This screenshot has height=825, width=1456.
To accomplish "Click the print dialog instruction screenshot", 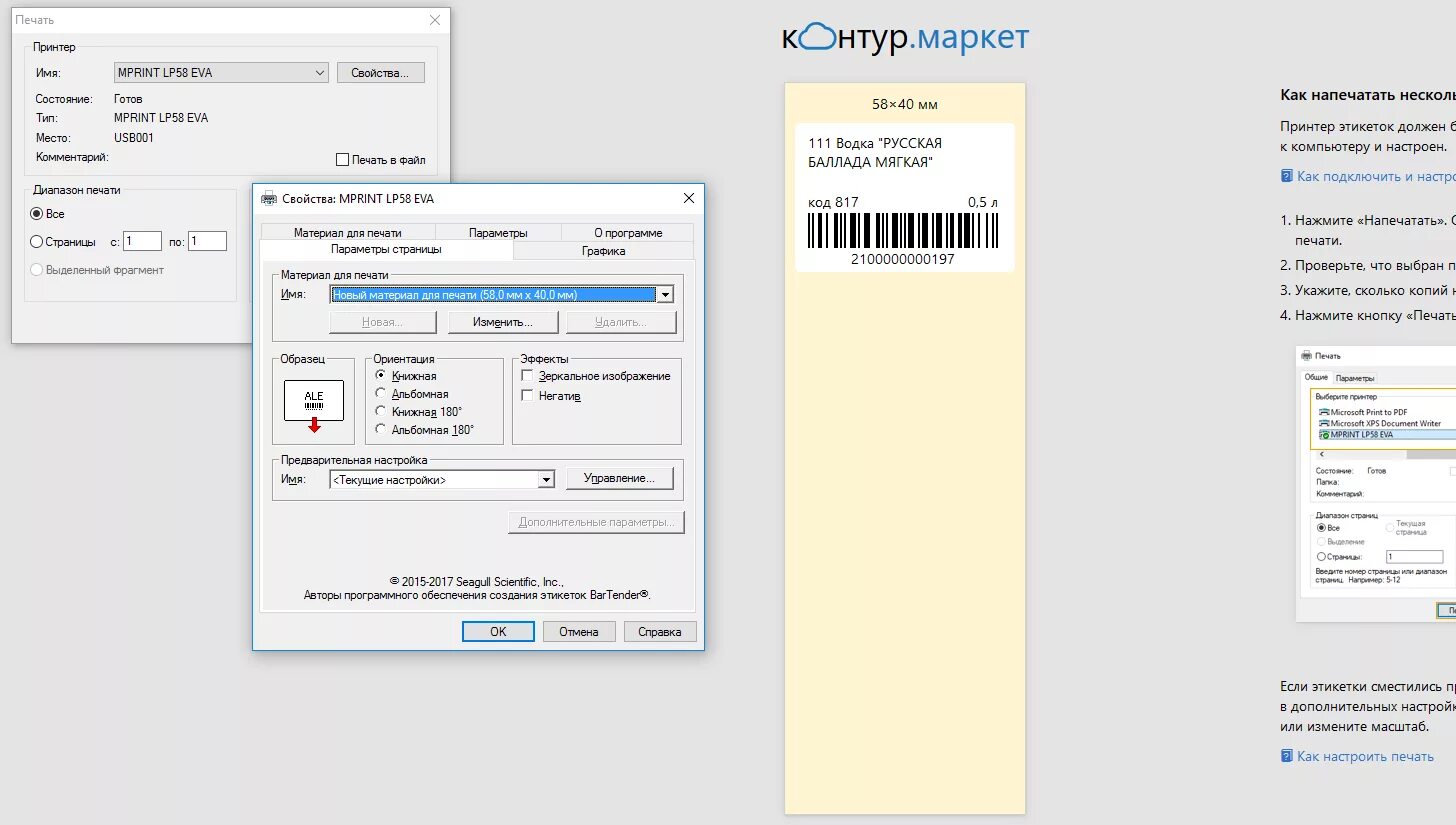I will pos(1376,484).
